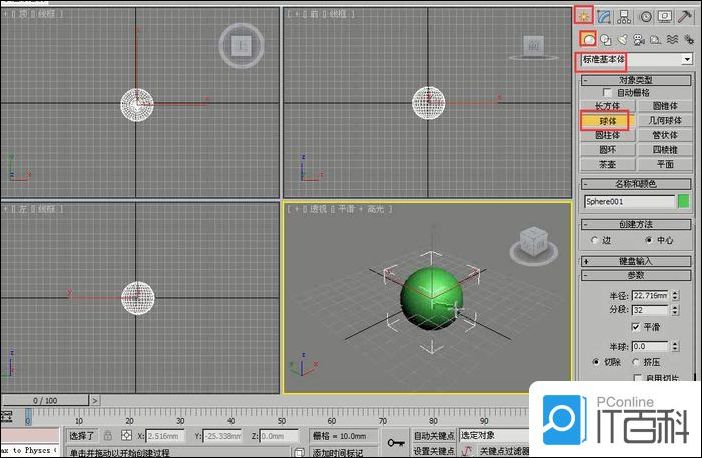Collapse the 名称和颜色 rollout

coord(636,184)
